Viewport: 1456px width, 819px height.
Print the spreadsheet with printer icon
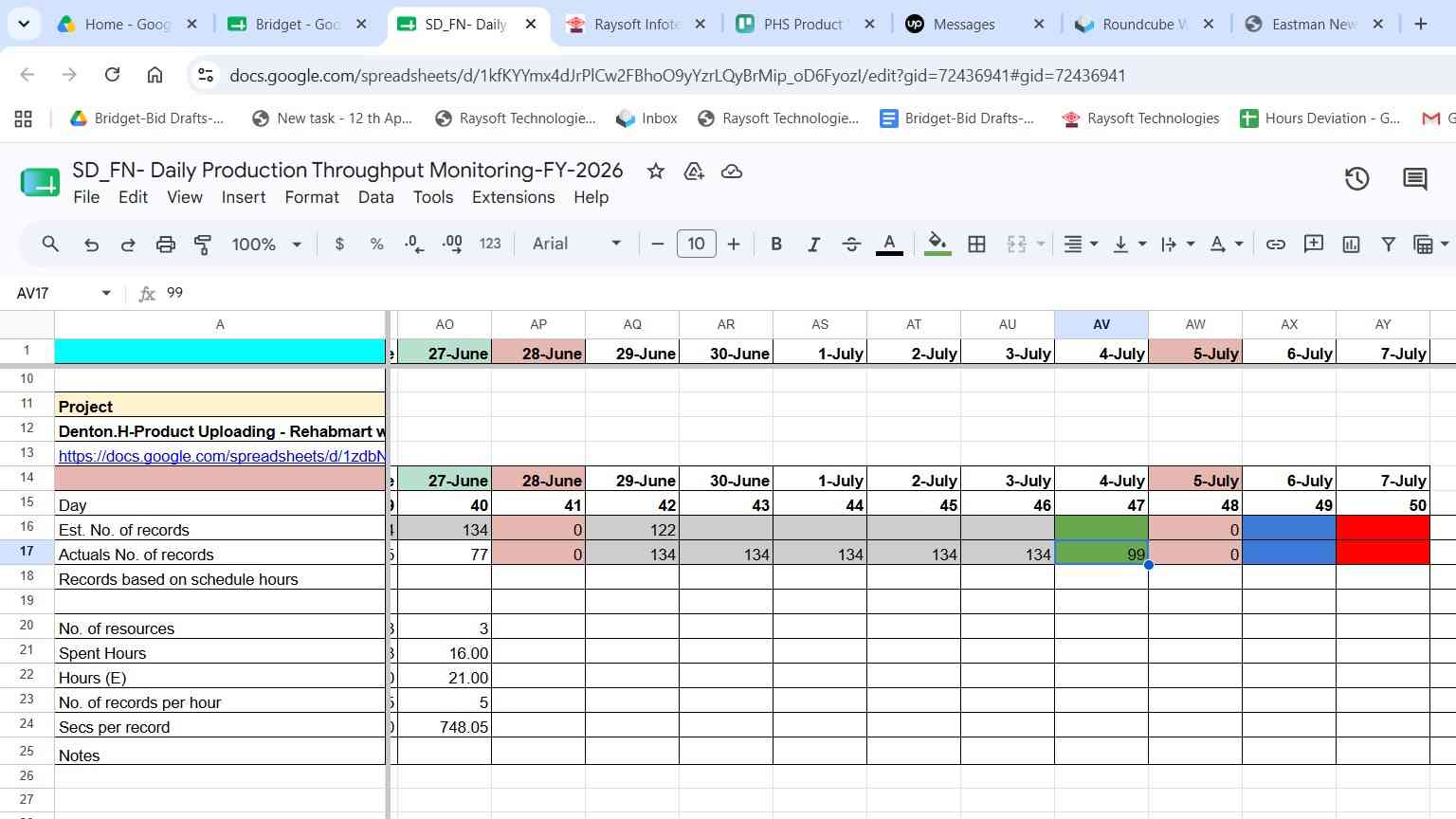point(165,245)
